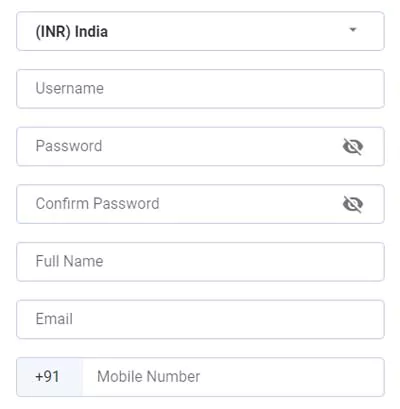Focus the Username input field
Image resolution: width=400 pixels, height=409 pixels.
point(200,89)
